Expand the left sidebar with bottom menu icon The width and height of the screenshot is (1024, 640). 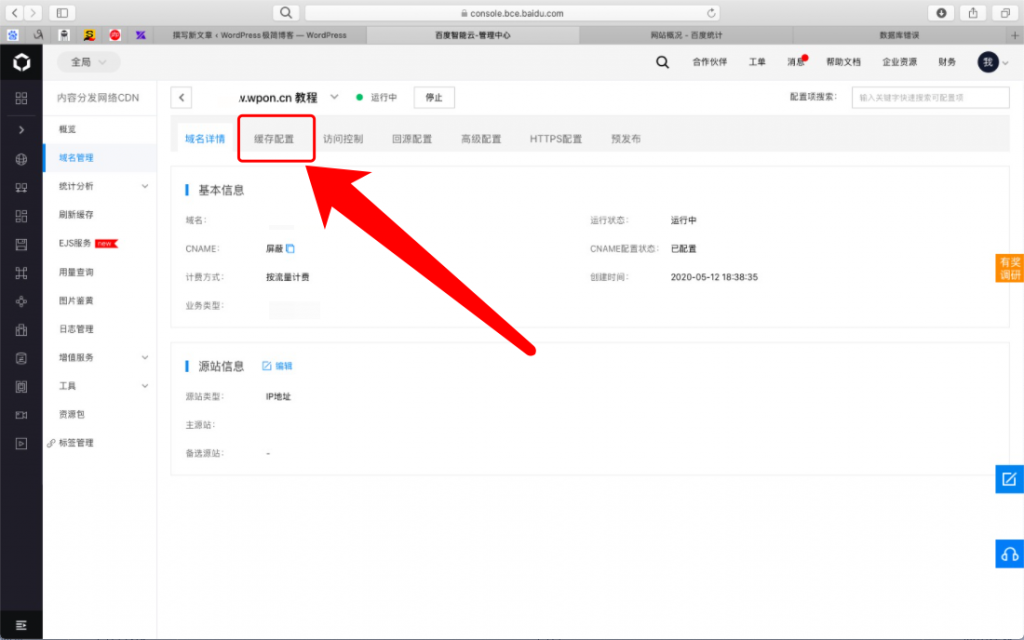(21, 625)
